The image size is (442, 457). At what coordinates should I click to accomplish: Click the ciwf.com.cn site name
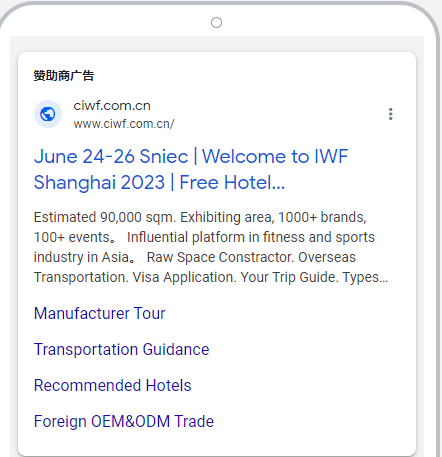tap(112, 106)
